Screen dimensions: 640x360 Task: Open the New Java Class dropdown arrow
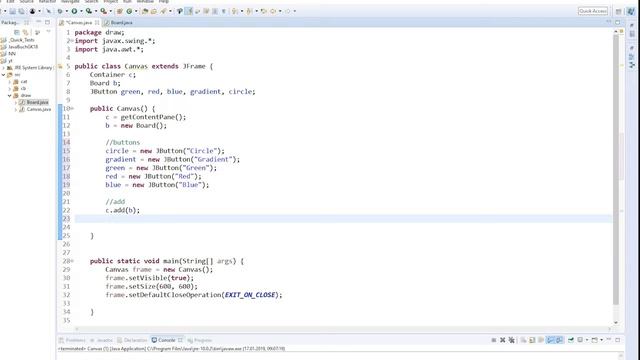tap(136, 11)
